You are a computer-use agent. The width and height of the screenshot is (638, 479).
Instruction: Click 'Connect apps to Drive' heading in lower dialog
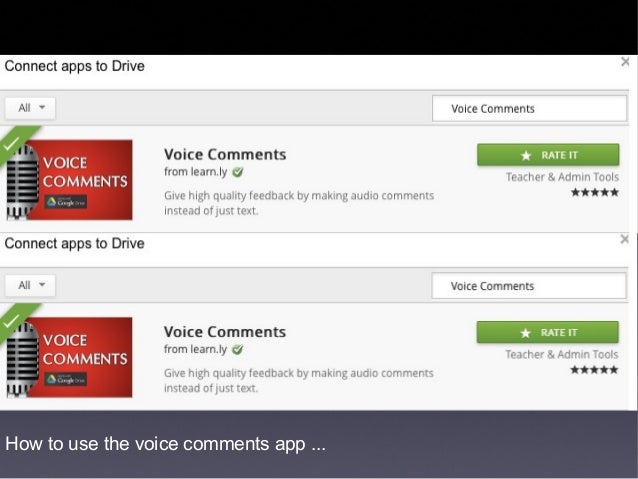coord(74,243)
